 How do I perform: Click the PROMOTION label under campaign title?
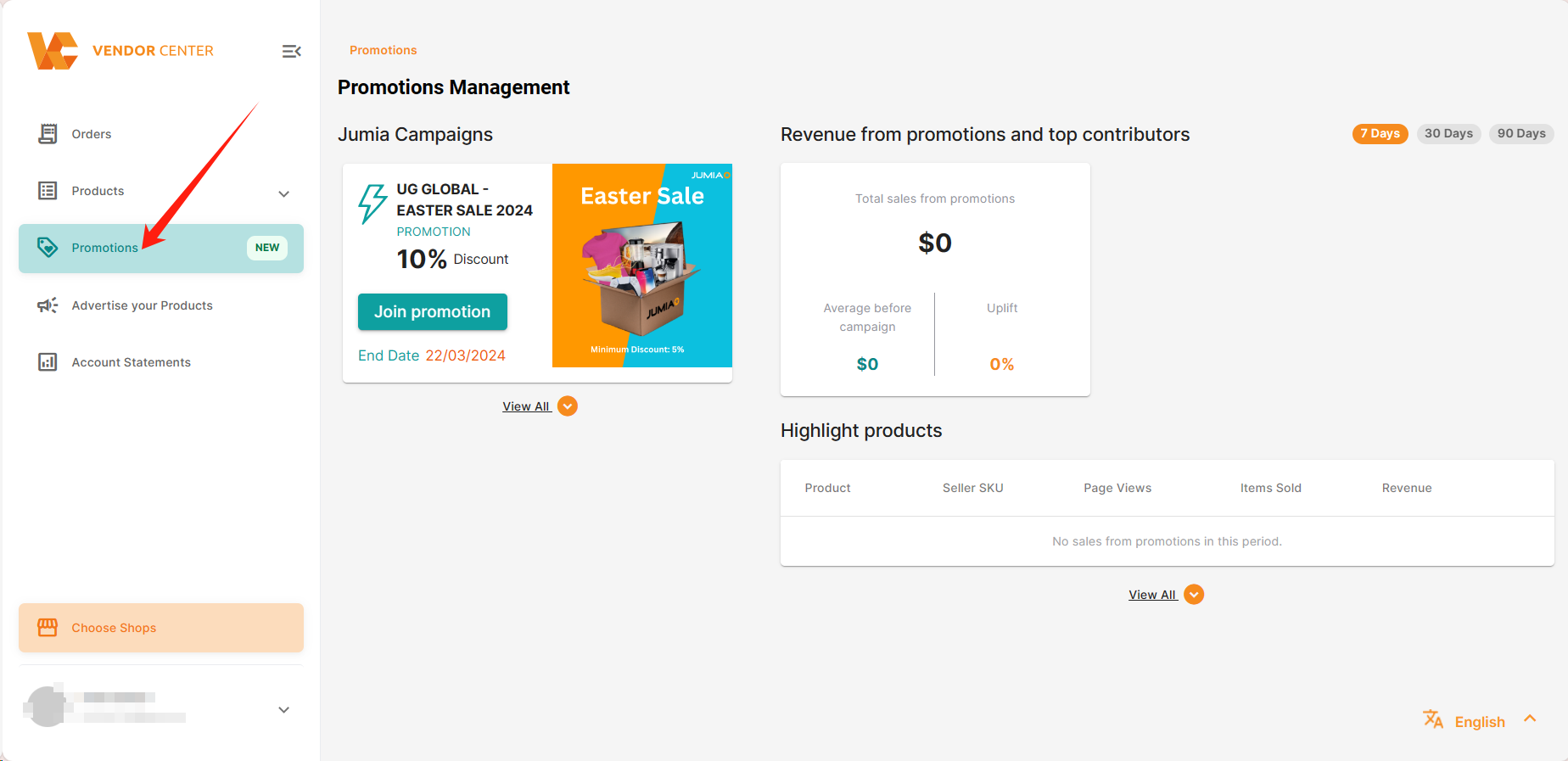point(434,232)
